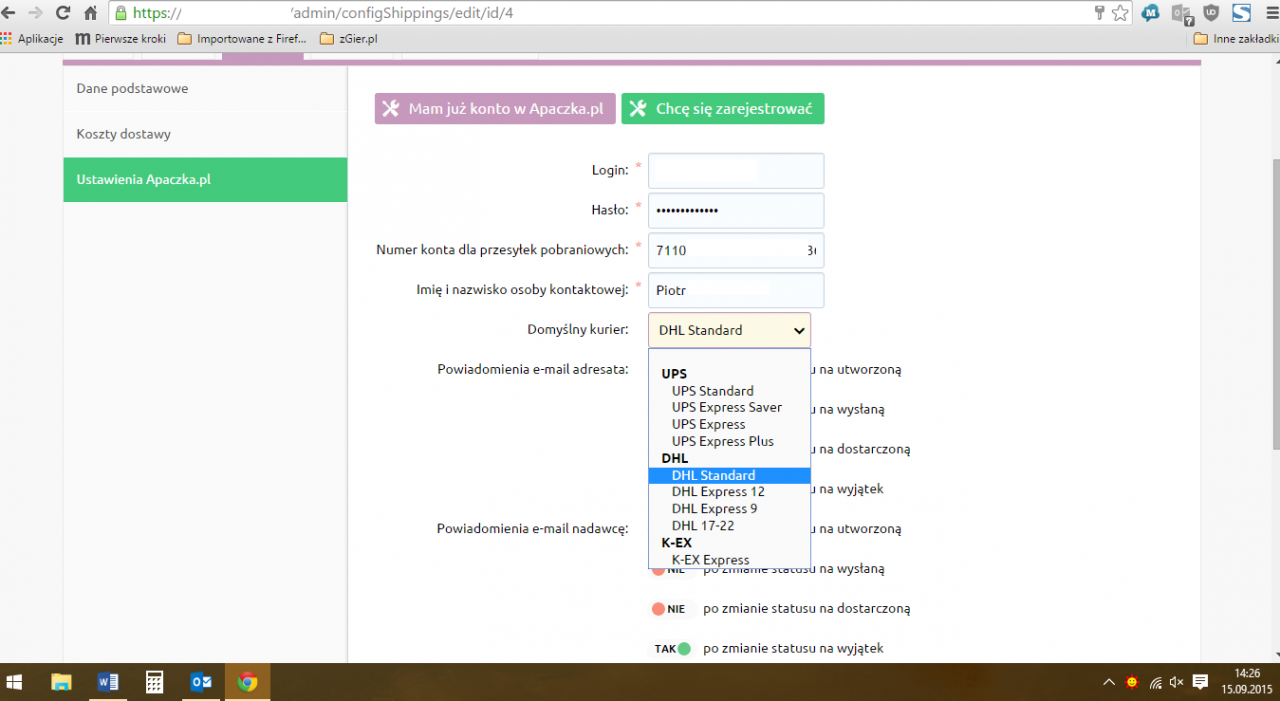Launch File Explorer from the taskbar

tap(61, 682)
